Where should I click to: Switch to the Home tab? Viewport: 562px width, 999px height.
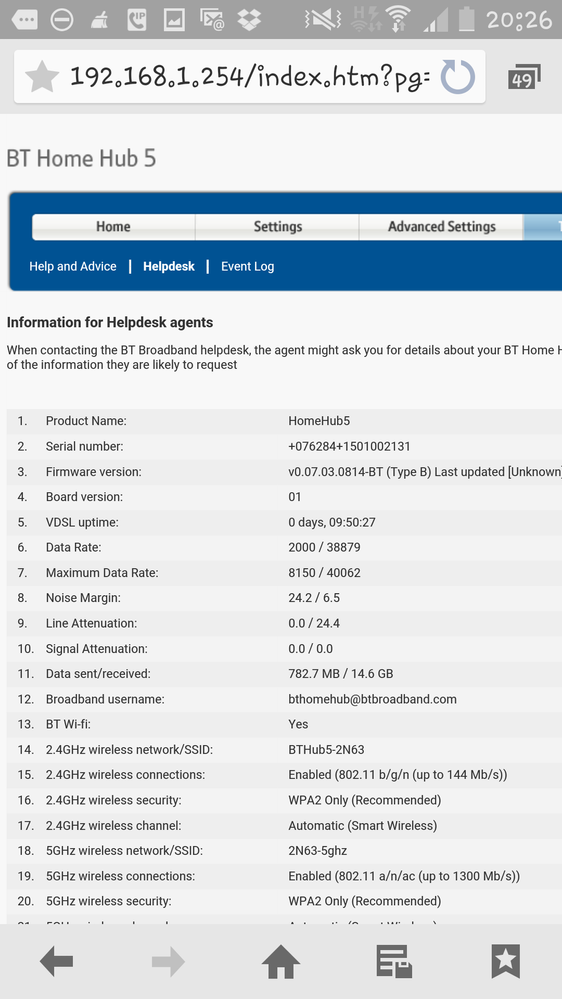click(x=113, y=227)
